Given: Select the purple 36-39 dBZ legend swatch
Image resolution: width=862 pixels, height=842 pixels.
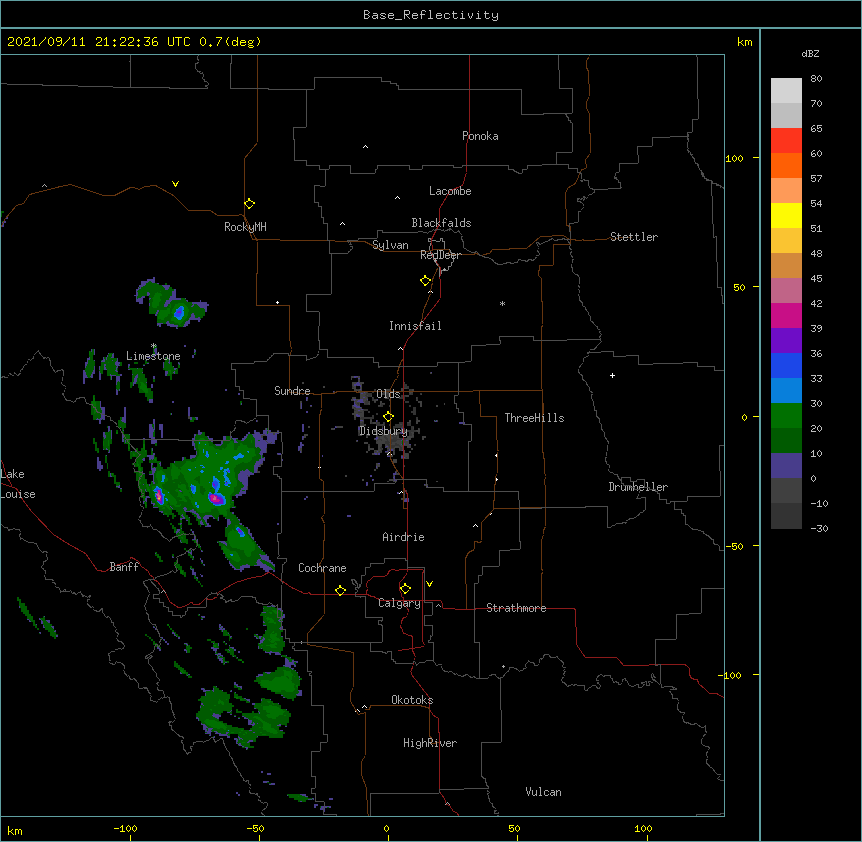Looking at the screenshot, I should (786, 341).
